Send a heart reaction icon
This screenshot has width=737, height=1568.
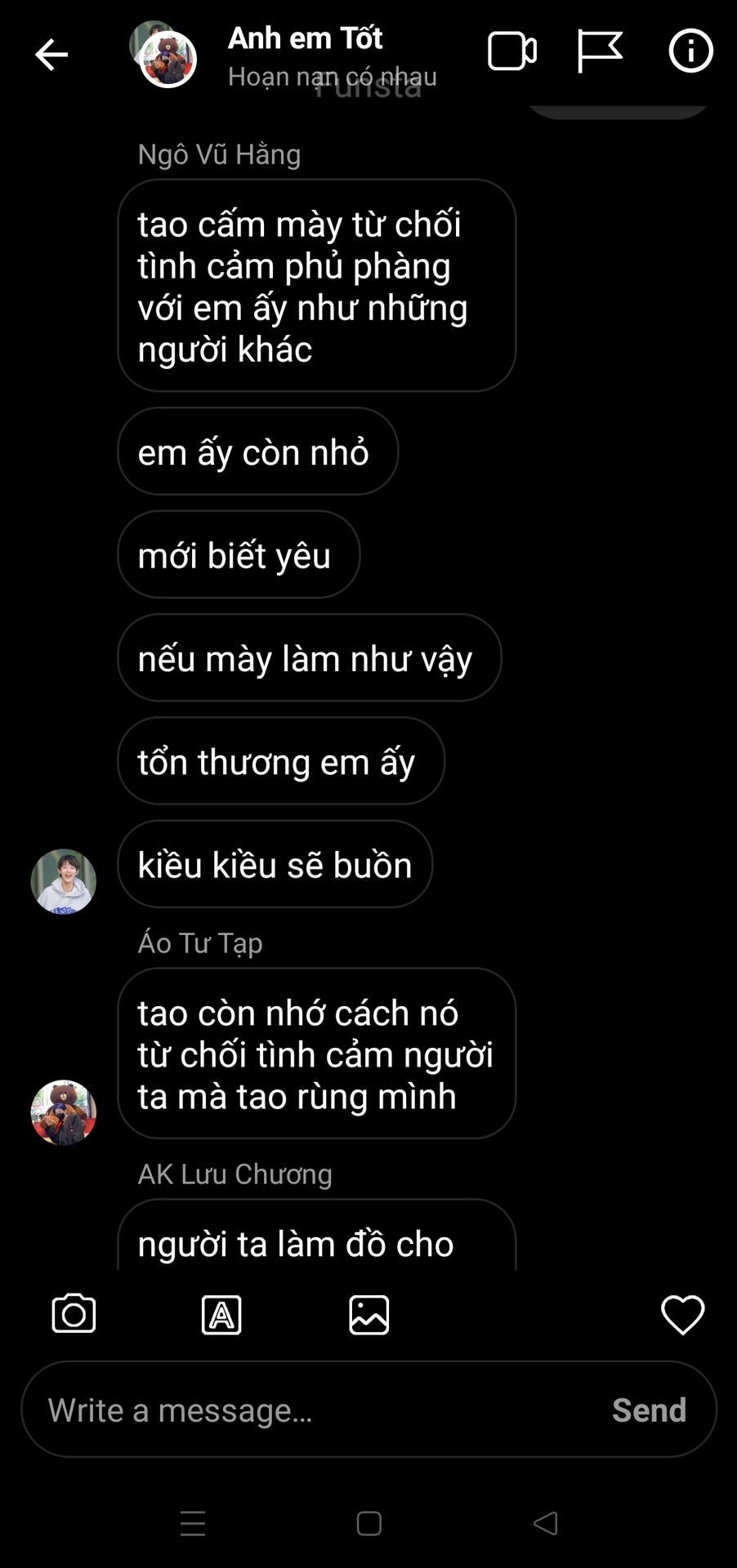(682, 1315)
